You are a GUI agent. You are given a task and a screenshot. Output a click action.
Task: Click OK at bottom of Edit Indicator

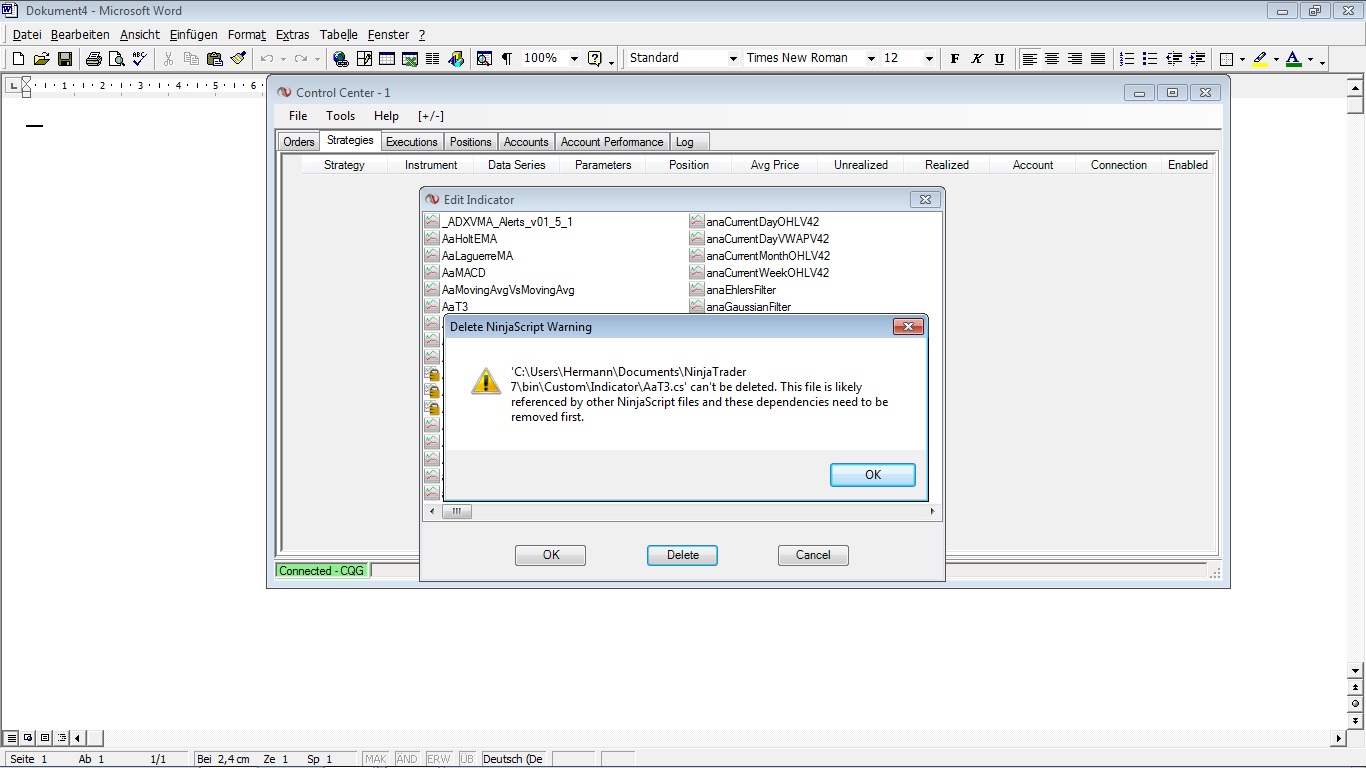(551, 555)
